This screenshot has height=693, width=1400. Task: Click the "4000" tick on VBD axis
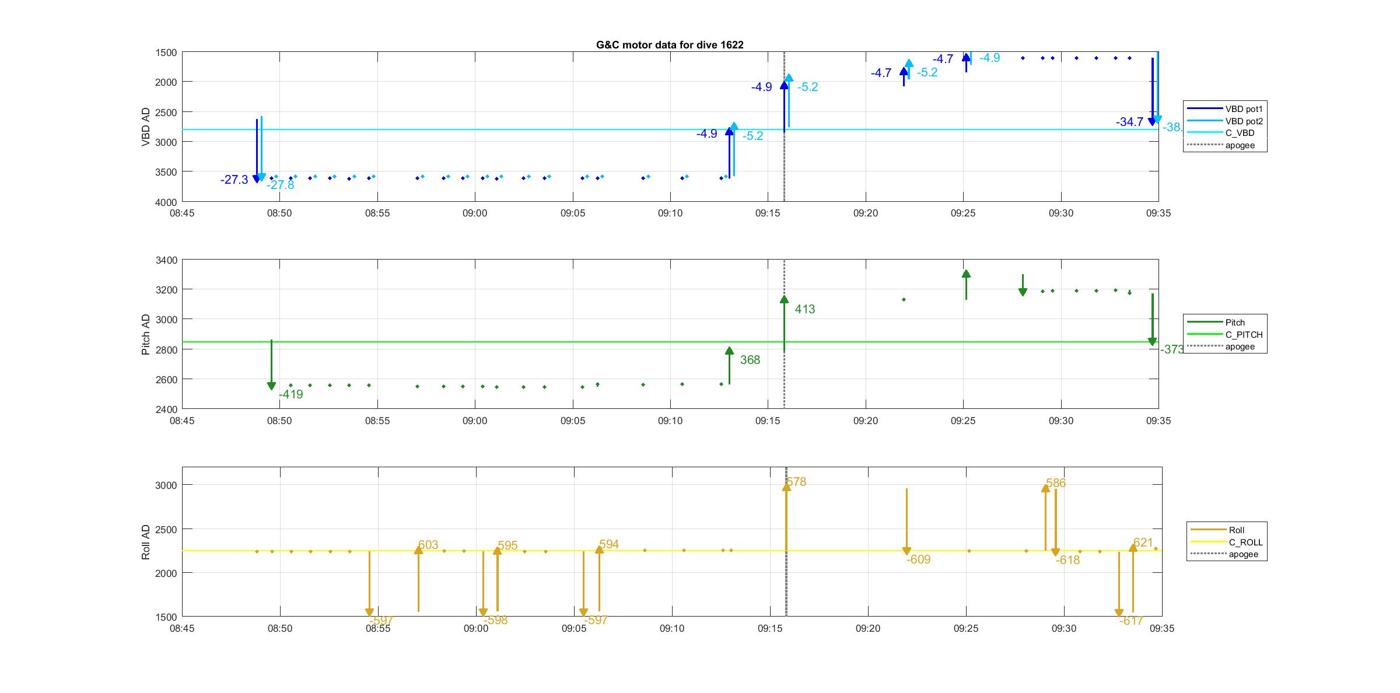(x=166, y=202)
